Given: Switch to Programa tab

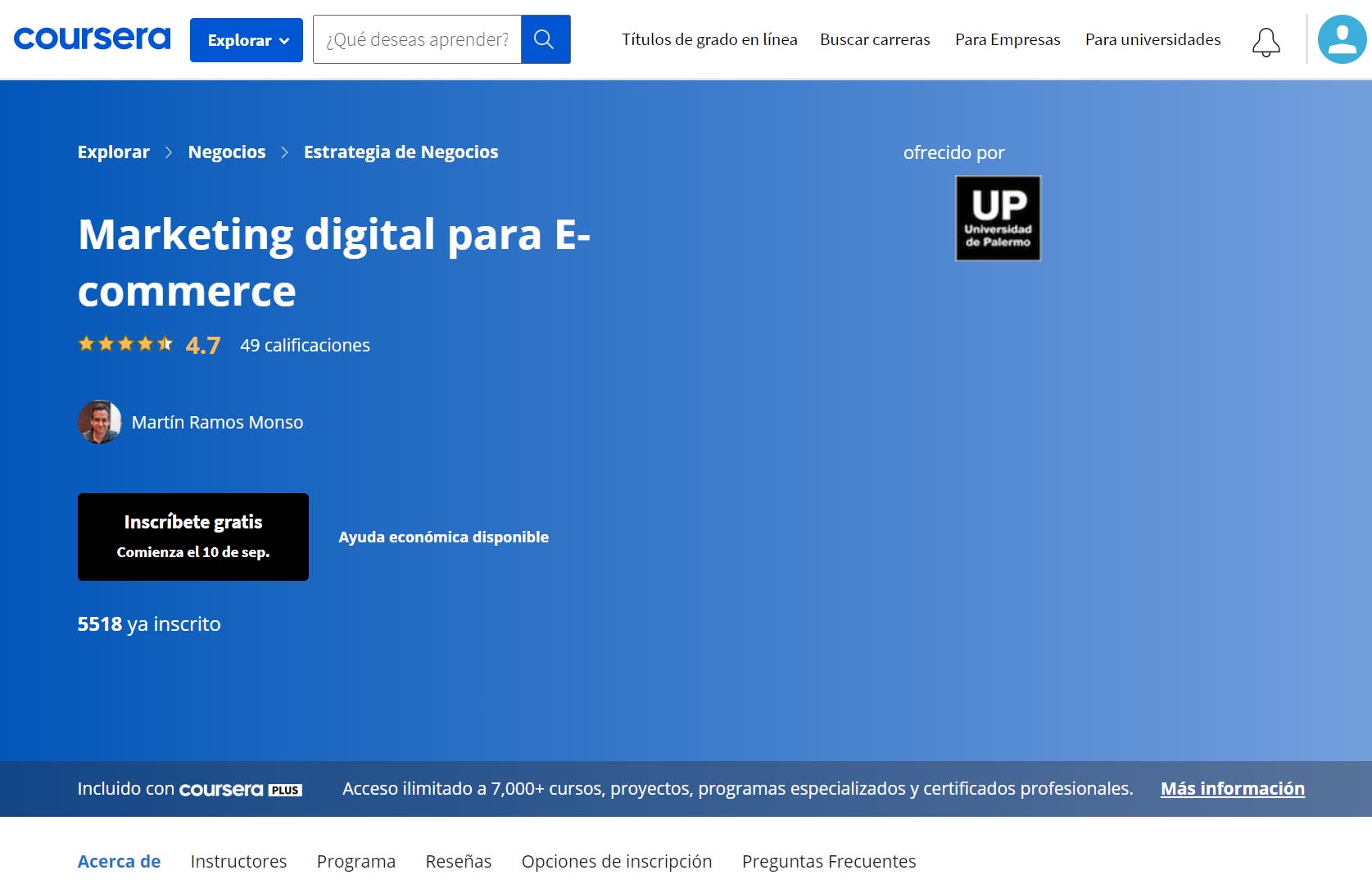Looking at the screenshot, I should coord(356,861).
